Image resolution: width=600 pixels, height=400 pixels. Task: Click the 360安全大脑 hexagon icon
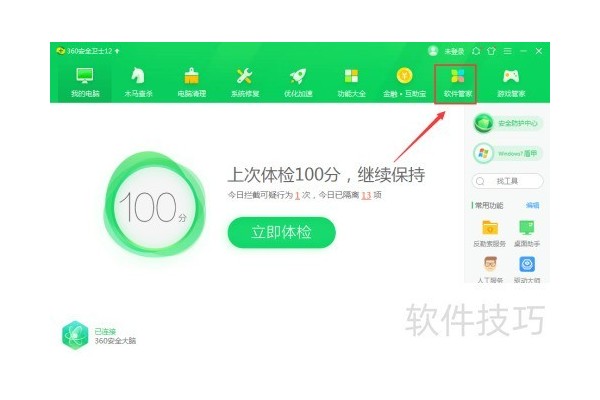(75, 335)
